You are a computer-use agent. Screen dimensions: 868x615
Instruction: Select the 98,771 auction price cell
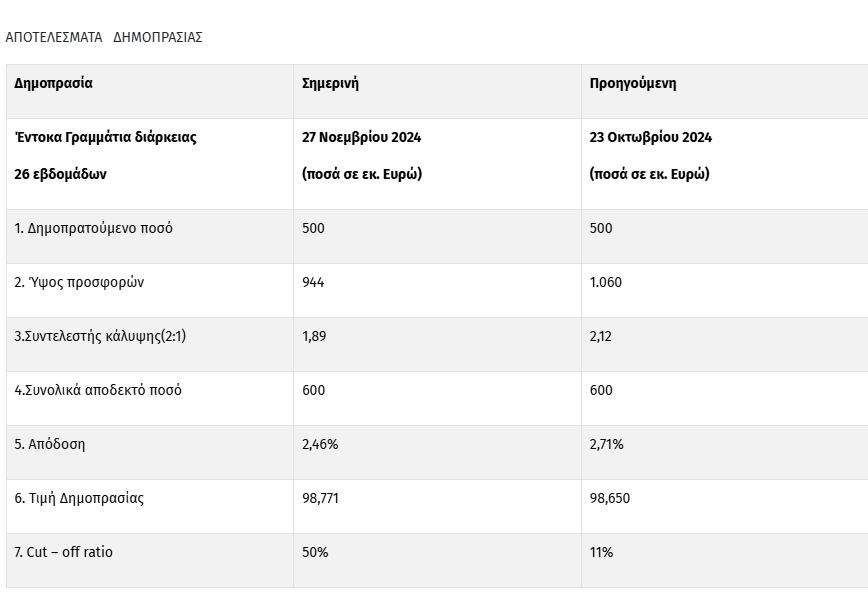point(322,498)
